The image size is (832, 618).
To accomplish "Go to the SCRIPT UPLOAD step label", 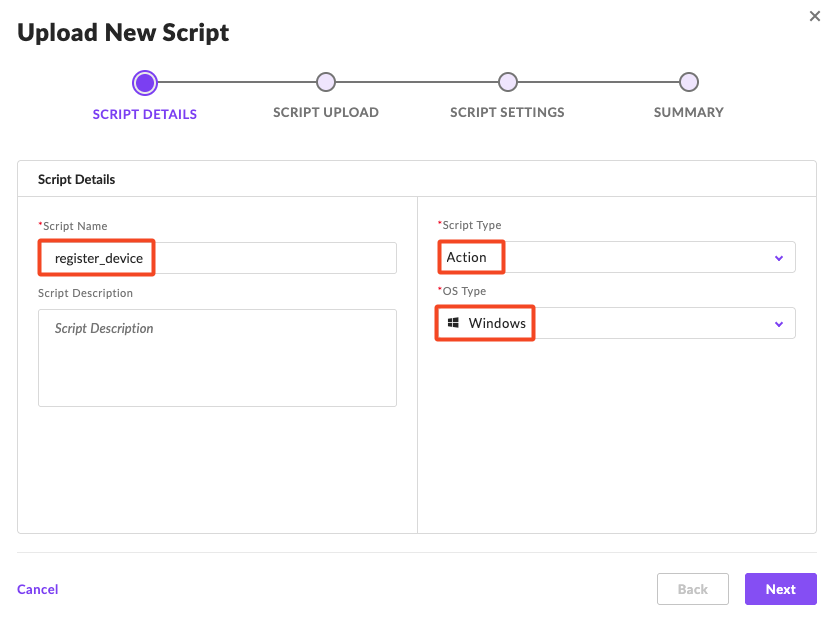I will [326, 112].
